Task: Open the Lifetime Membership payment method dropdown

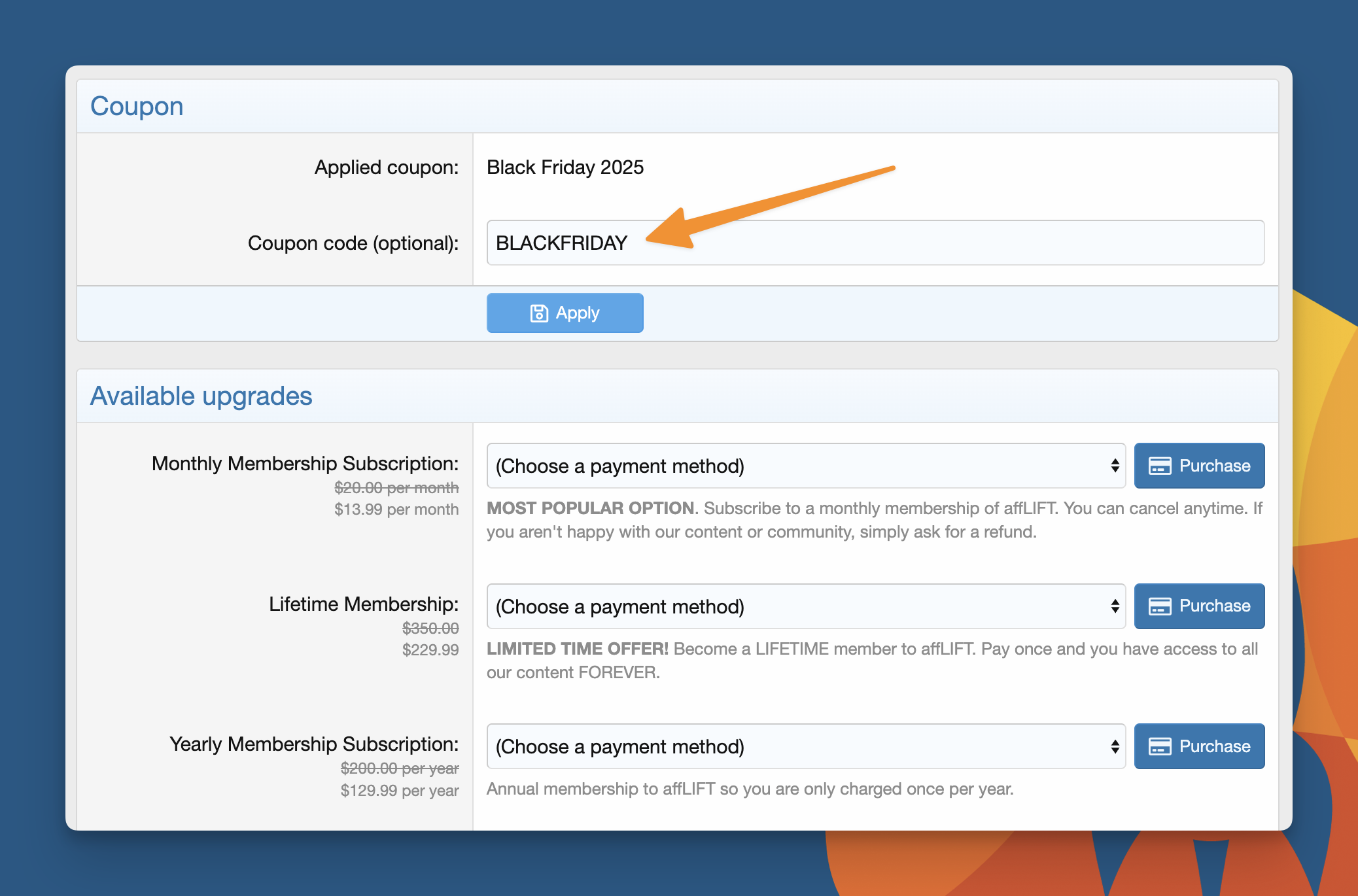Action: tap(805, 606)
